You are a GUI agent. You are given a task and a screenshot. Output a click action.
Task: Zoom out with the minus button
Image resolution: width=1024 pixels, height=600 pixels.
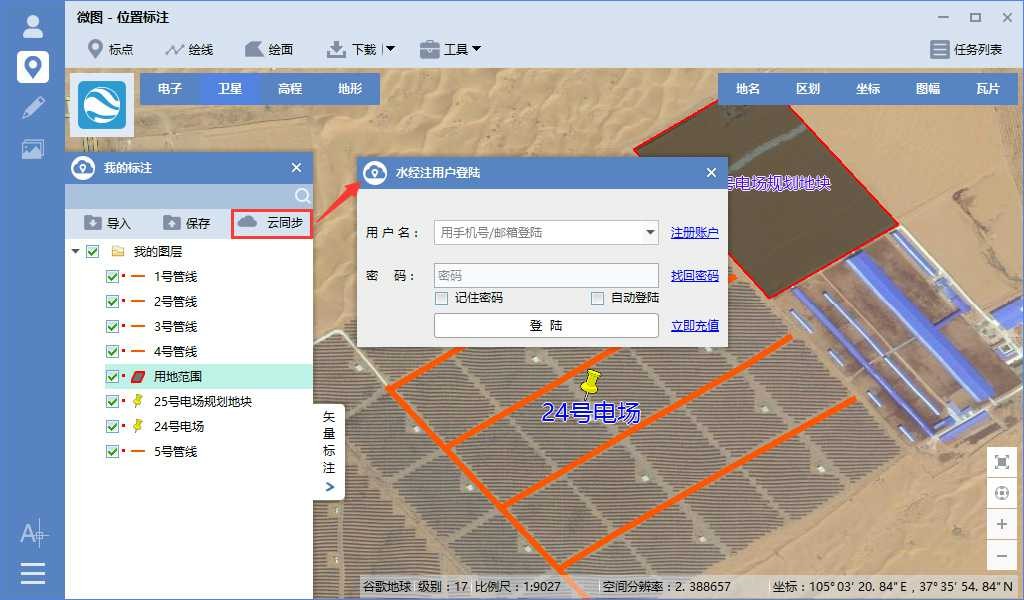click(x=1002, y=555)
